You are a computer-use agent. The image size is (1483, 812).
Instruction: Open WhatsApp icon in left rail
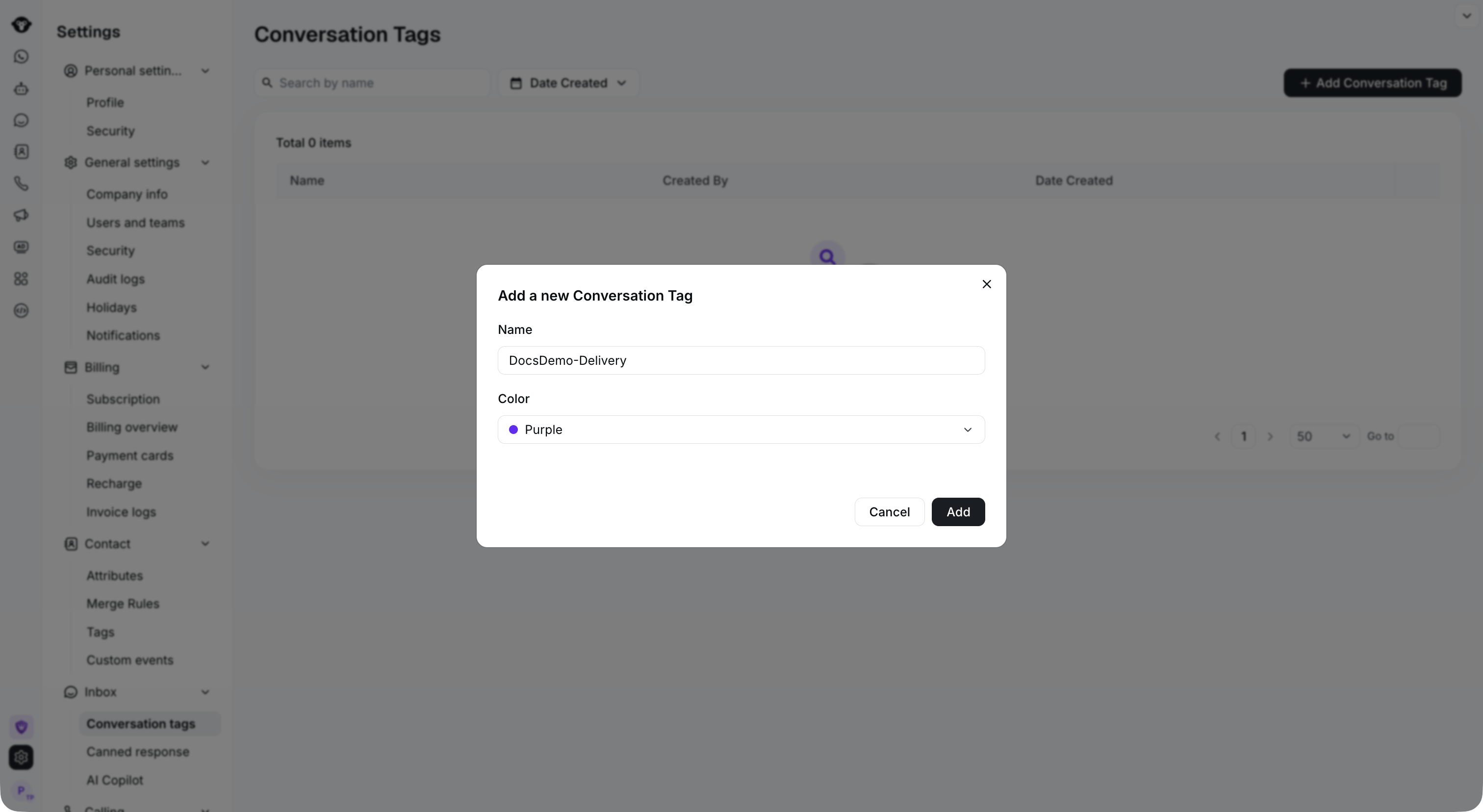(21, 56)
